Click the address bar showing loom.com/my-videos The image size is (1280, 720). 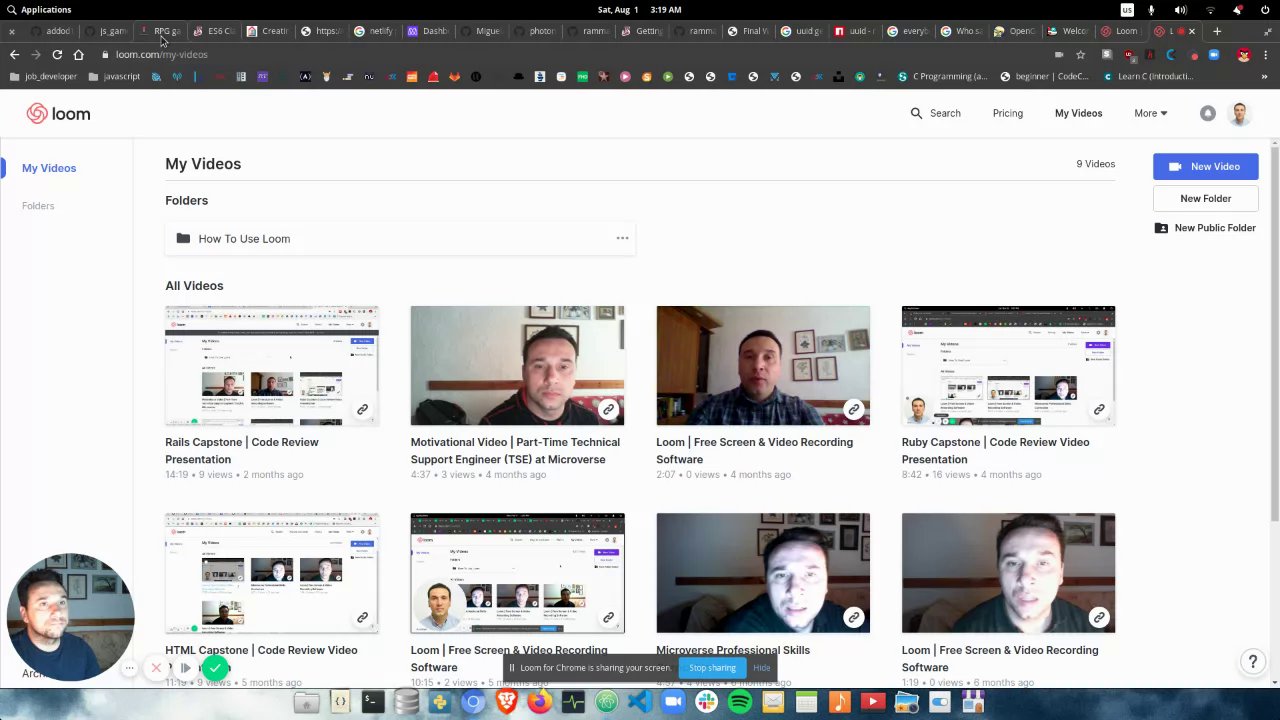click(x=161, y=54)
